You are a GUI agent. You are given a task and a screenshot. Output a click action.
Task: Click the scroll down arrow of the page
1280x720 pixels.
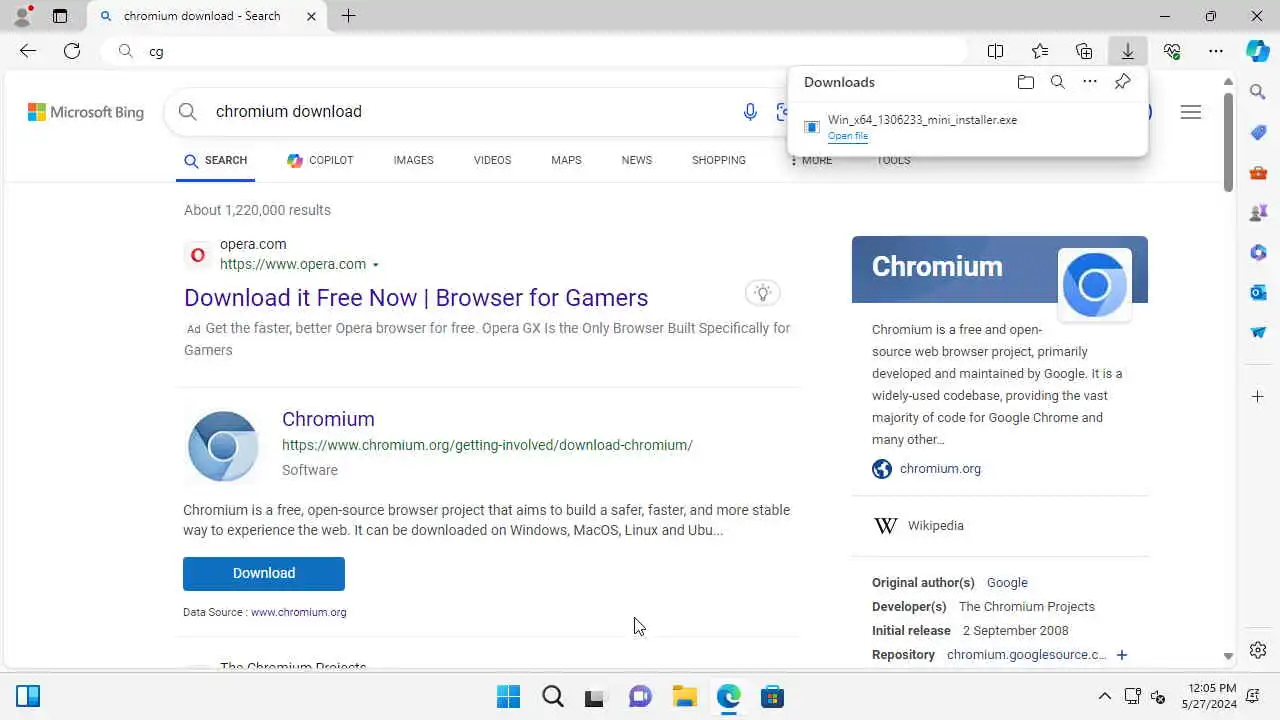coord(1228,657)
